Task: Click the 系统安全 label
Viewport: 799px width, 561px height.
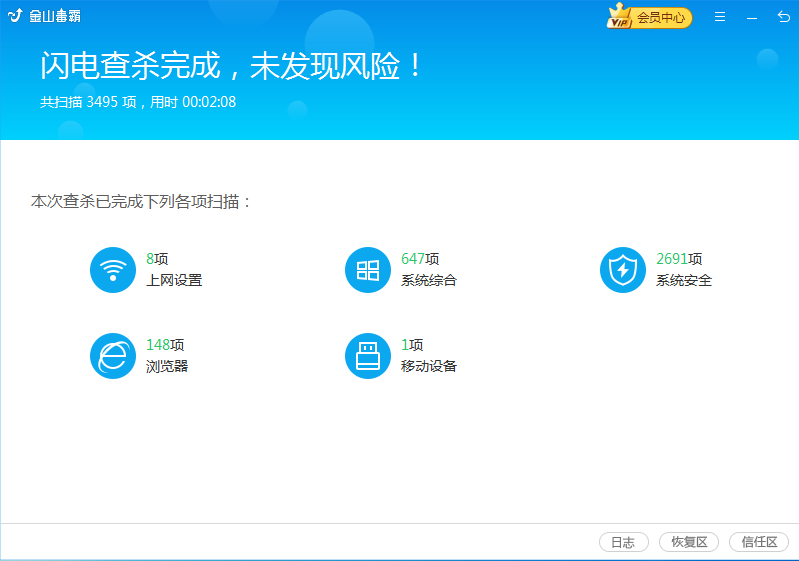Action: click(x=684, y=280)
